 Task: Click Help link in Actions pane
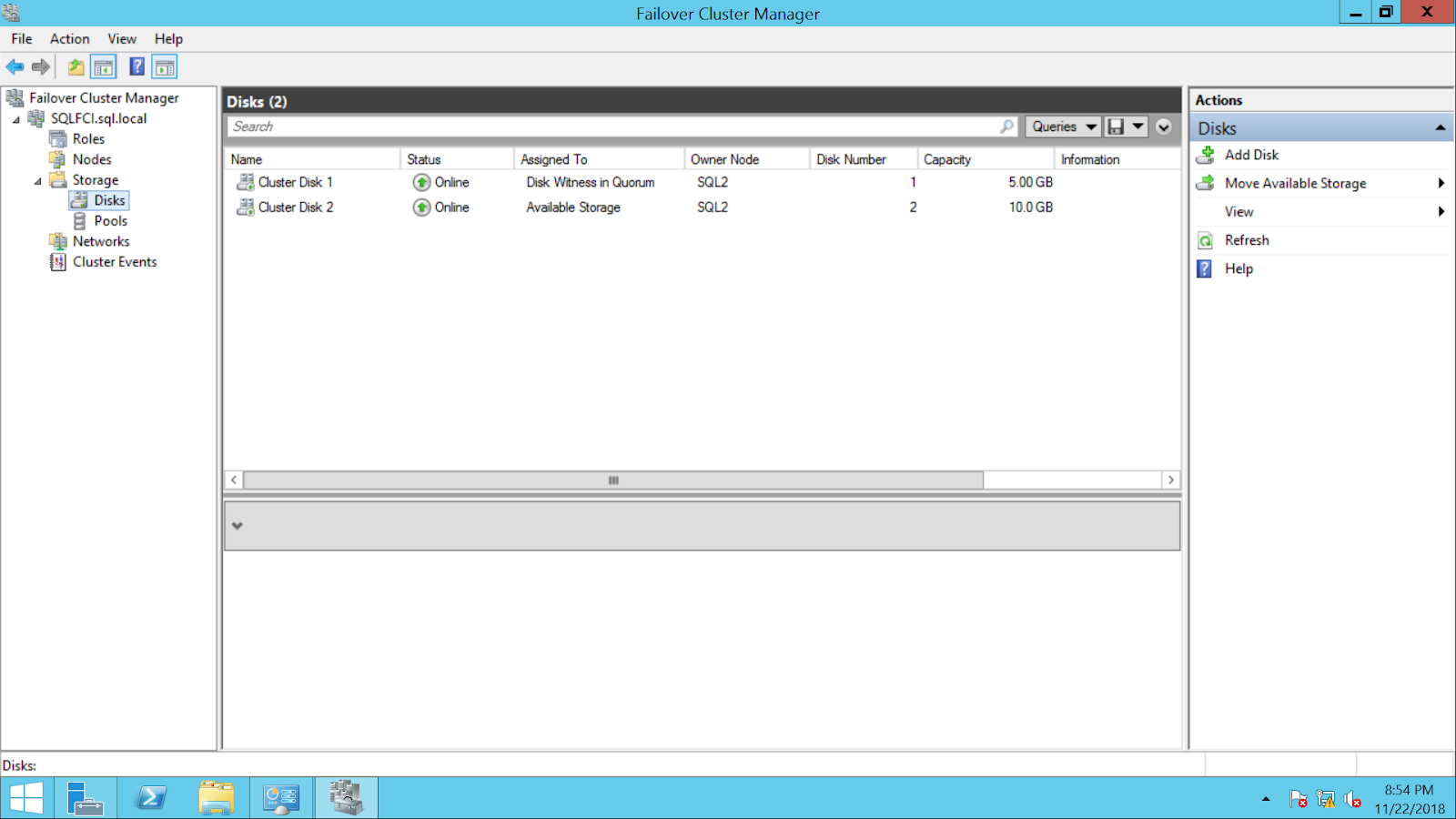[1239, 268]
